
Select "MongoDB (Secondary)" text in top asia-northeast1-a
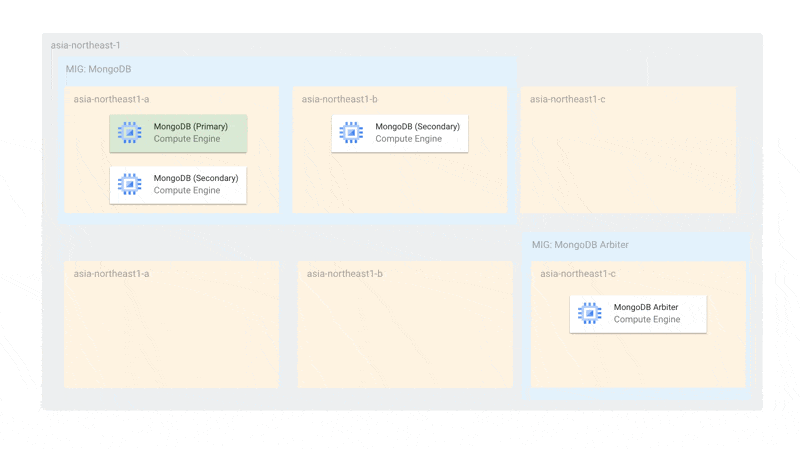point(195,178)
